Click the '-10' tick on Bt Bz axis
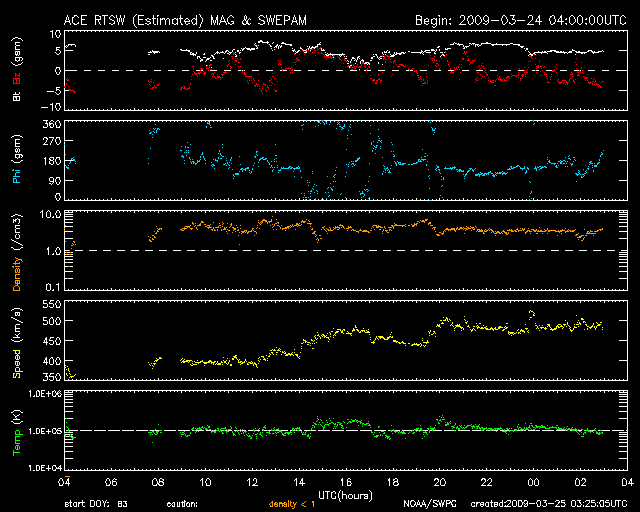Viewport: 640px width, 512px height. [51, 107]
